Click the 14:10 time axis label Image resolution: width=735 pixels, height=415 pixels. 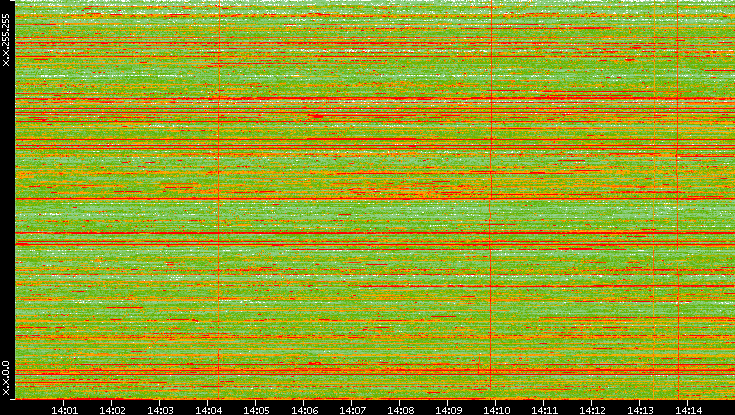coord(497,410)
